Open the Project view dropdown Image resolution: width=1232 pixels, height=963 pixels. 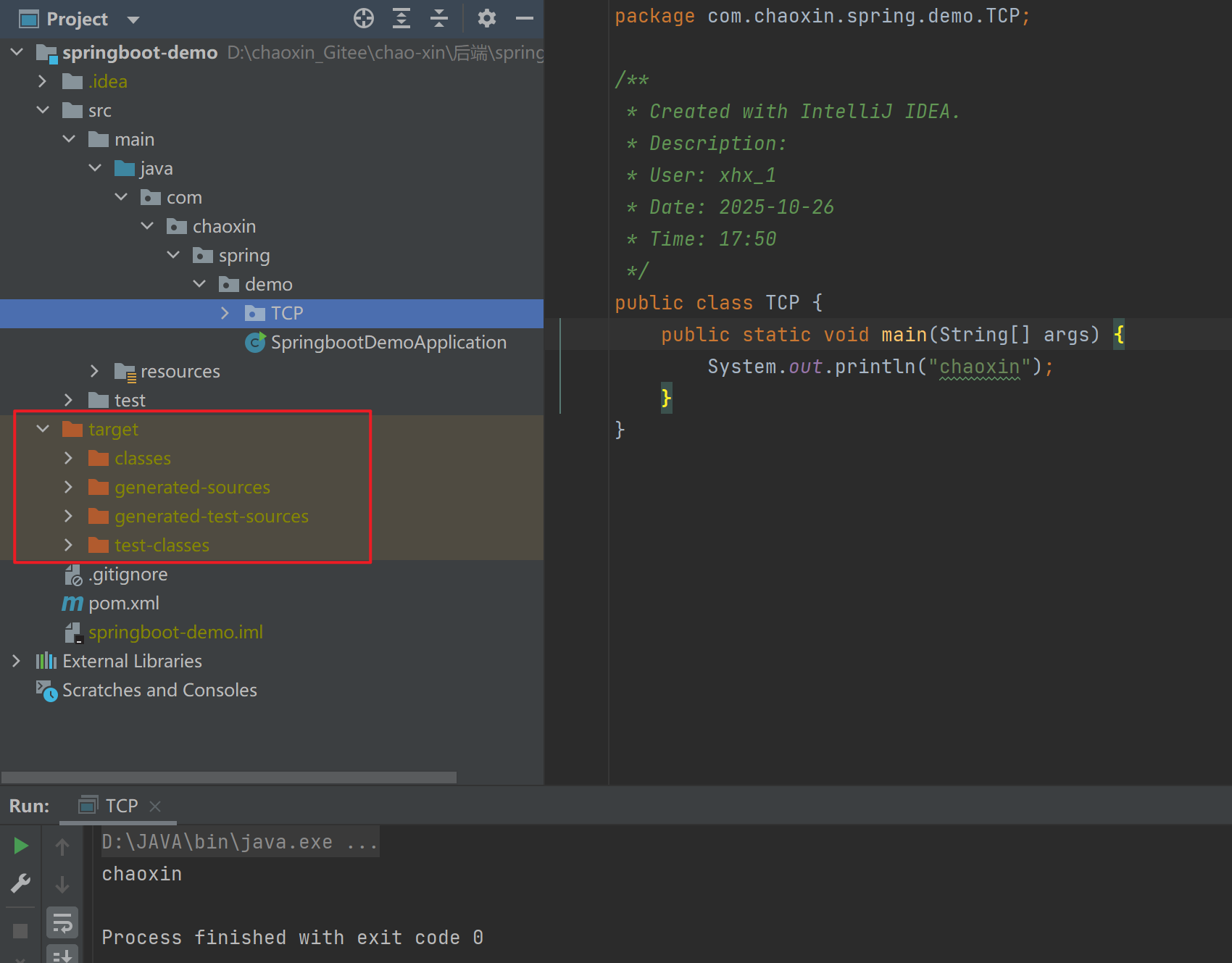[x=133, y=20]
